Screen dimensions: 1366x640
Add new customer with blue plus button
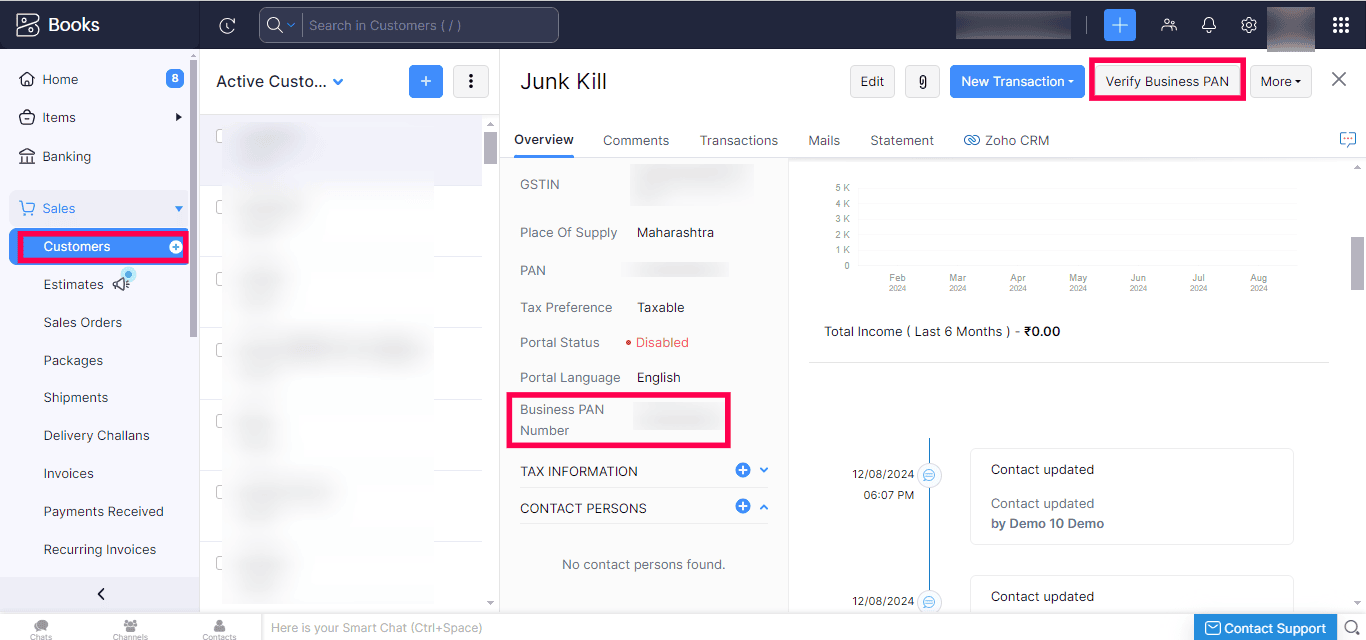[x=426, y=81]
